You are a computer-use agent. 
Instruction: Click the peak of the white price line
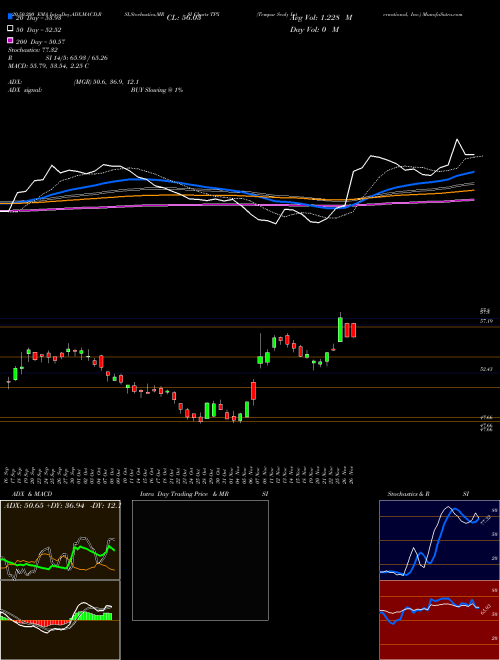457,140
